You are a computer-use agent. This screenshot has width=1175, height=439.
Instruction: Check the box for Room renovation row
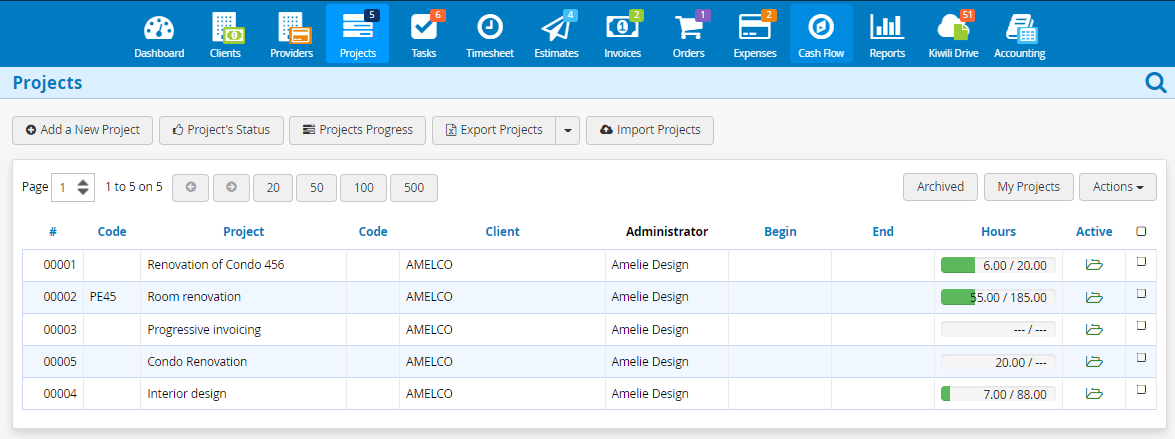coord(1141,294)
